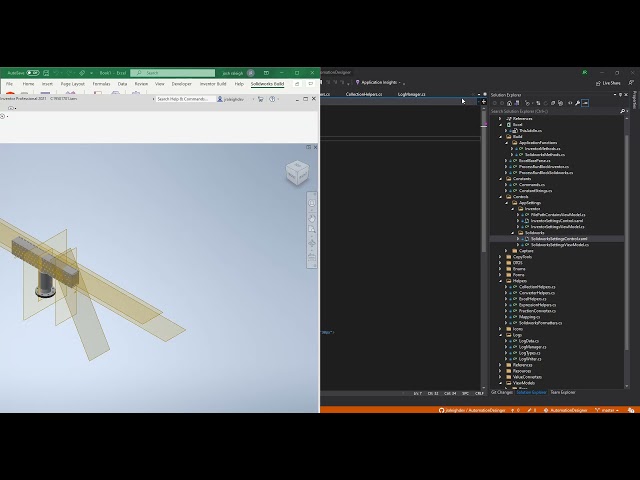
Task: Toggle Preview Selected Items in Solution Explorer
Action: pos(585,103)
